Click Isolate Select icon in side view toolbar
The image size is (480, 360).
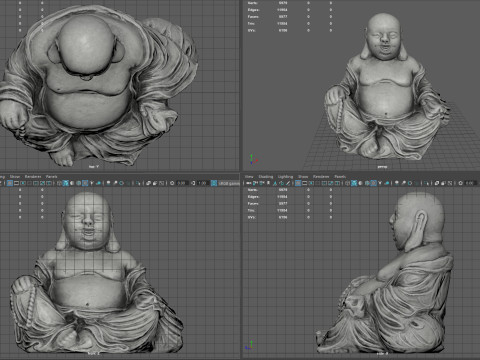pyautogui.click(x=427, y=183)
